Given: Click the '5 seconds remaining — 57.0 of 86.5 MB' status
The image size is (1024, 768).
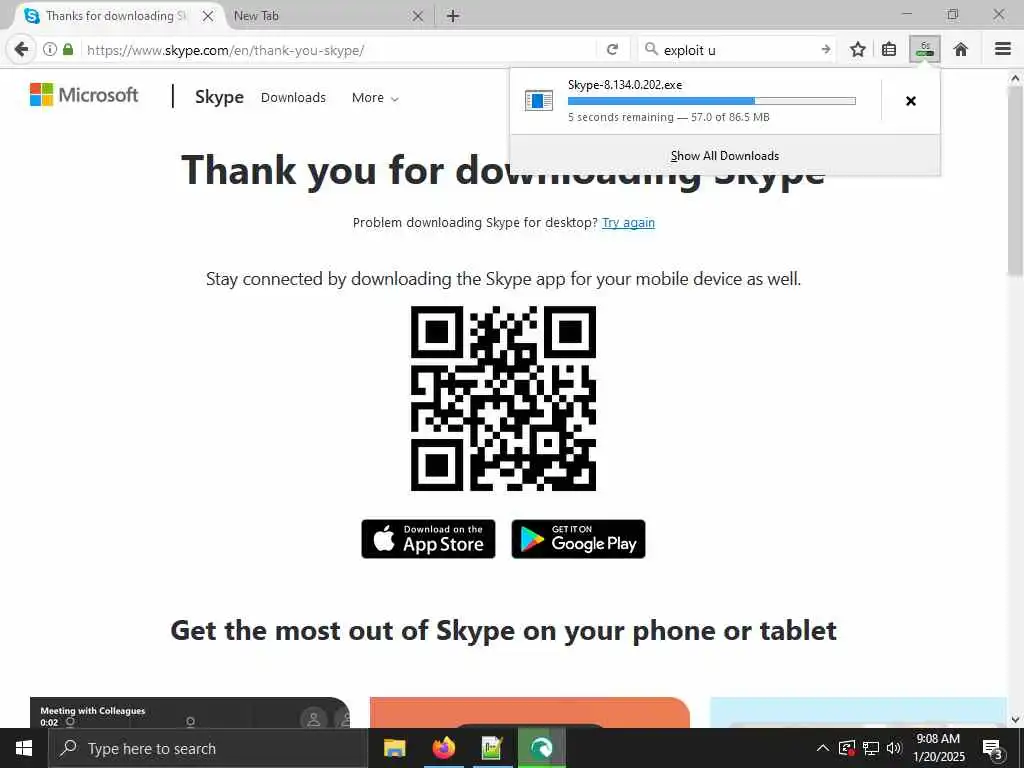Looking at the screenshot, I should pos(669,118).
